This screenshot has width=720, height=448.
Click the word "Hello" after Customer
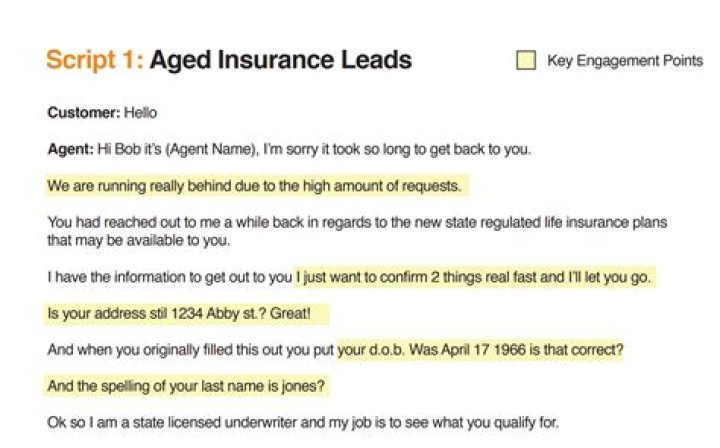pyautogui.click(x=140, y=113)
